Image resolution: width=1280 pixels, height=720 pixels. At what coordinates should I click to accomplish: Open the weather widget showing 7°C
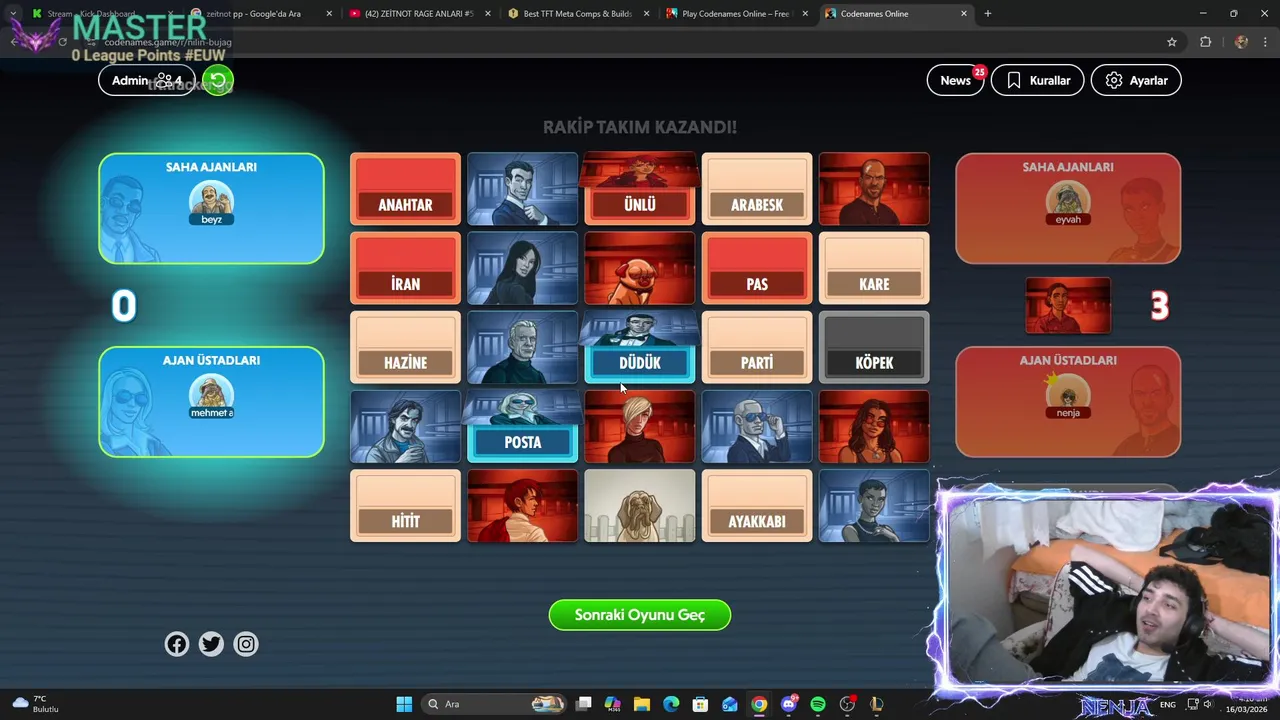36,704
